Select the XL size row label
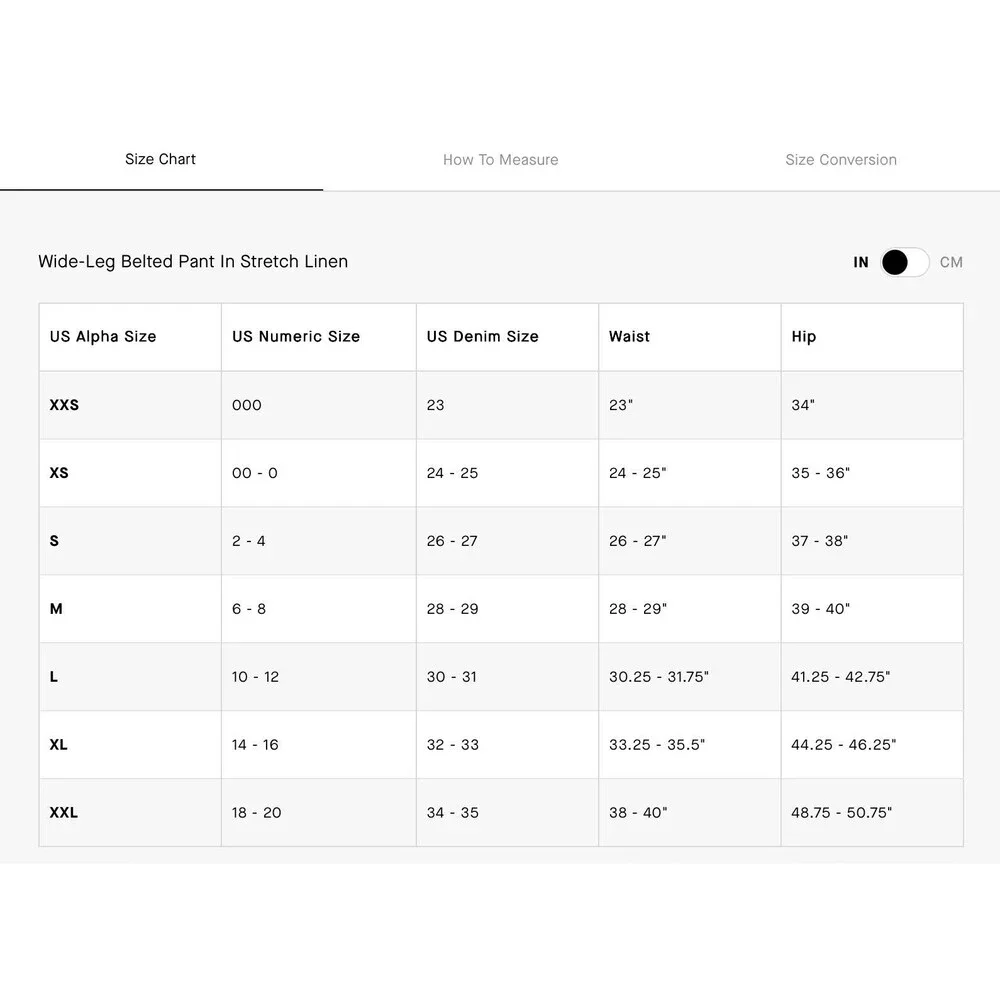 (59, 745)
